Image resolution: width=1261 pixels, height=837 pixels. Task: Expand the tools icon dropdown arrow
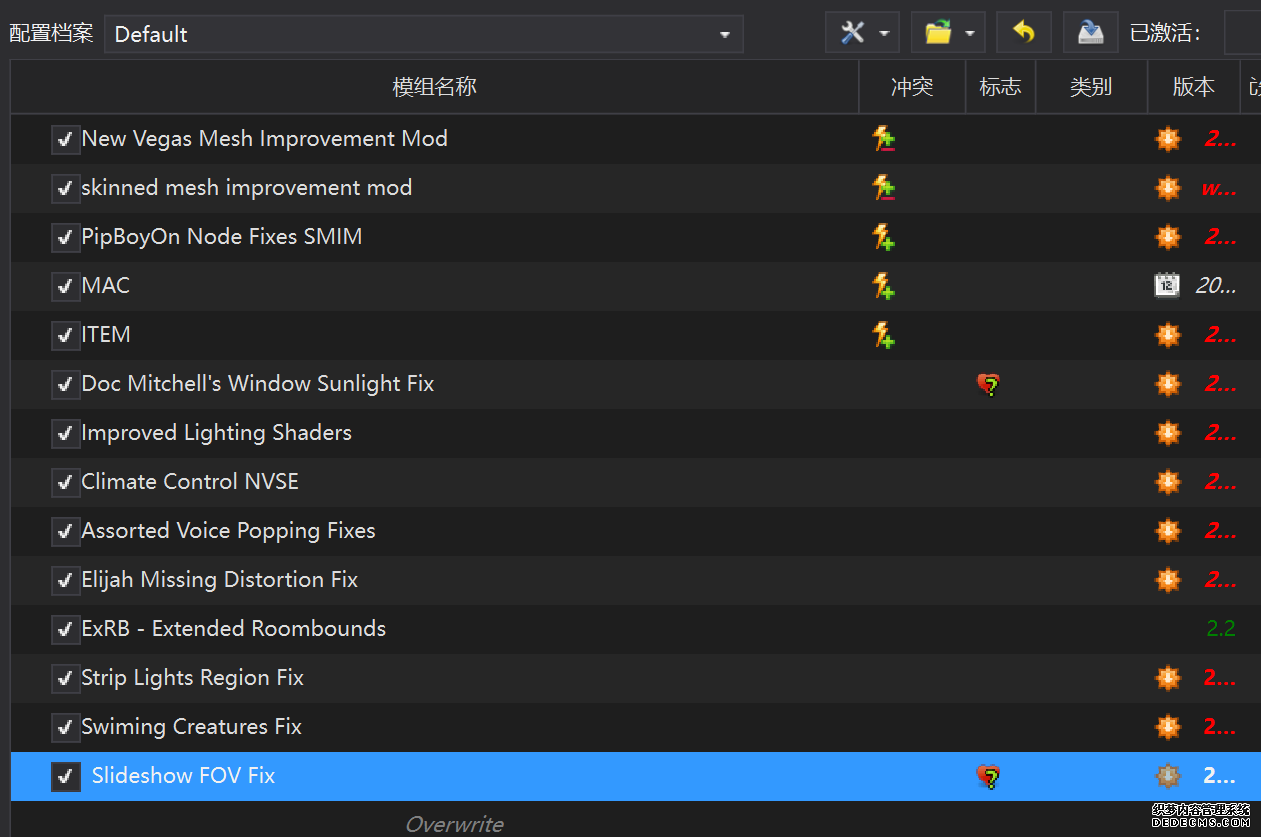(x=884, y=34)
